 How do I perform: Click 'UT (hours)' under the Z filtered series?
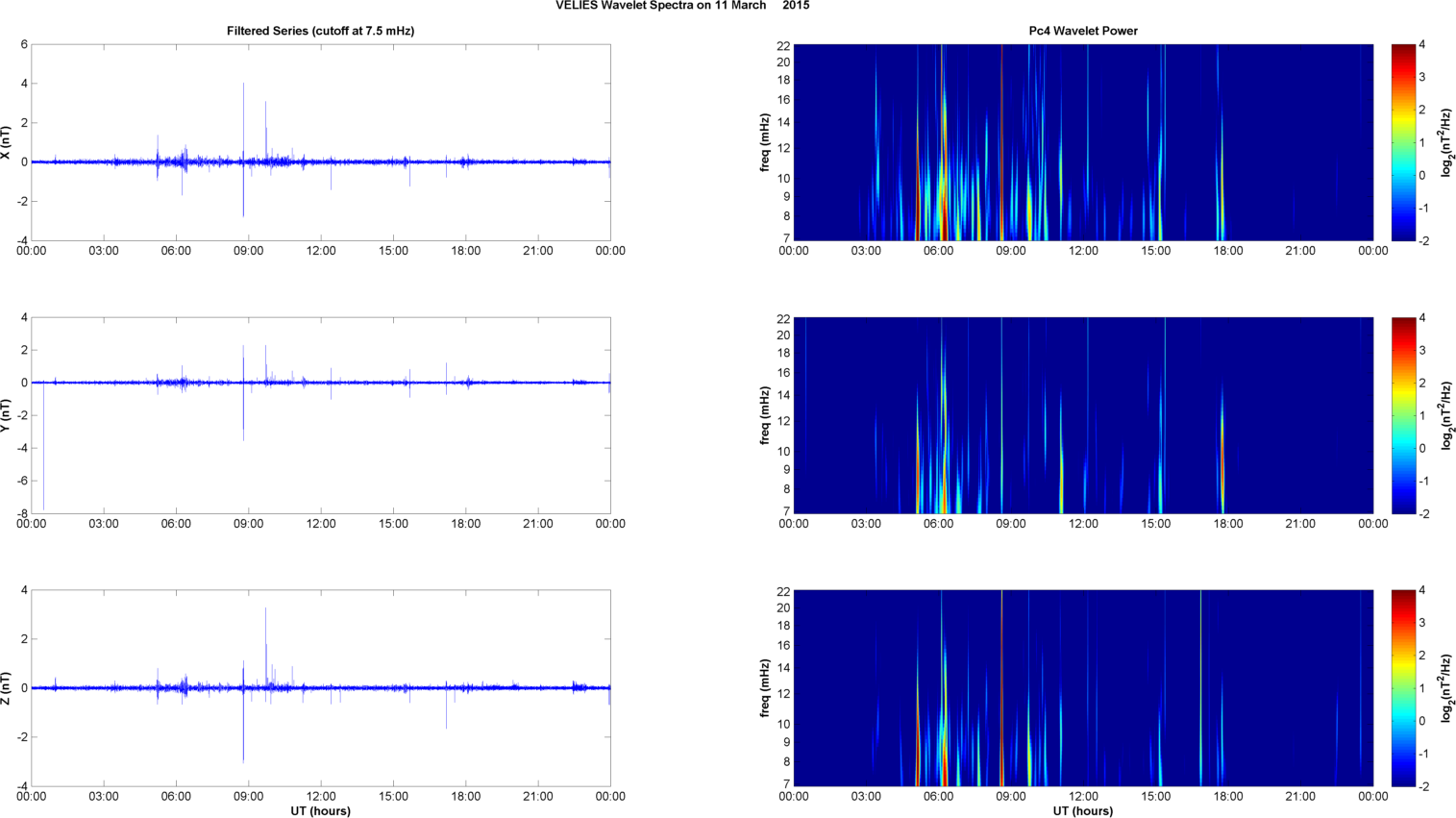point(321,811)
